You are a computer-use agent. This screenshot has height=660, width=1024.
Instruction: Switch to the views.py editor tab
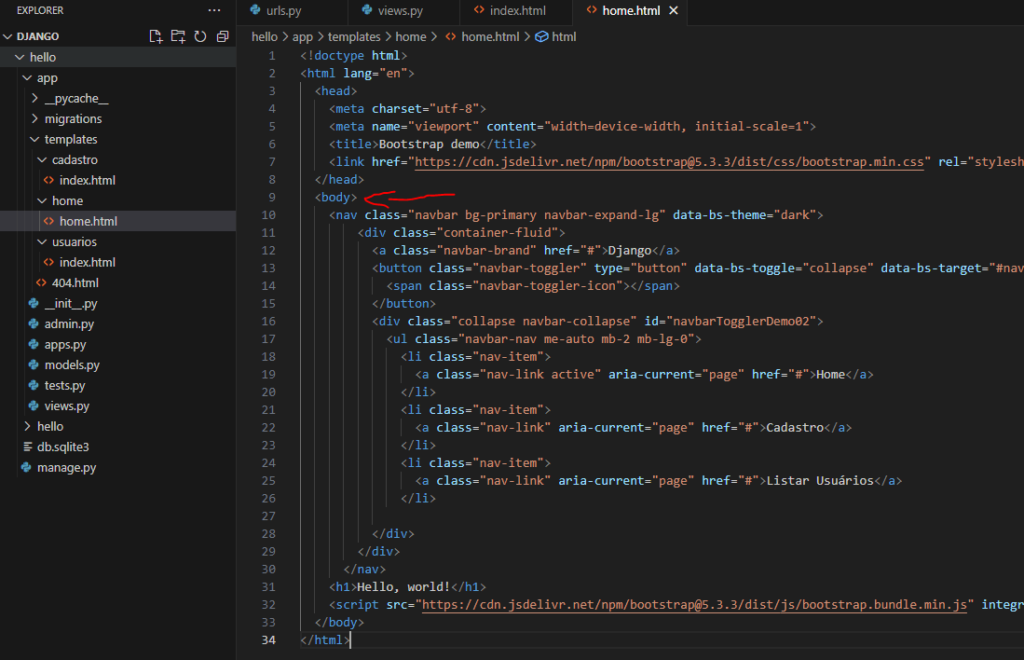[x=399, y=11]
